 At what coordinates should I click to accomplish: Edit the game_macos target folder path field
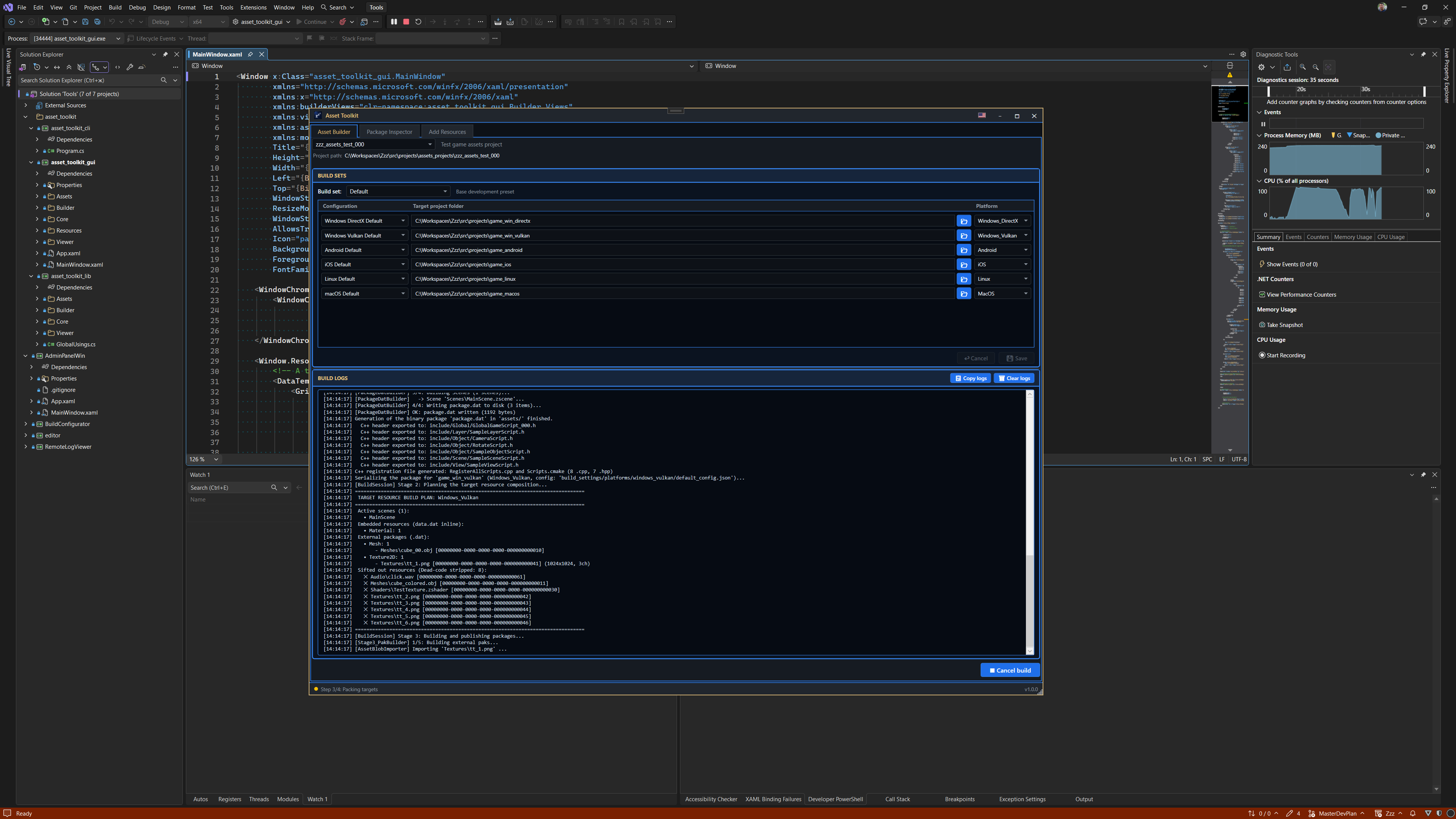[683, 293]
